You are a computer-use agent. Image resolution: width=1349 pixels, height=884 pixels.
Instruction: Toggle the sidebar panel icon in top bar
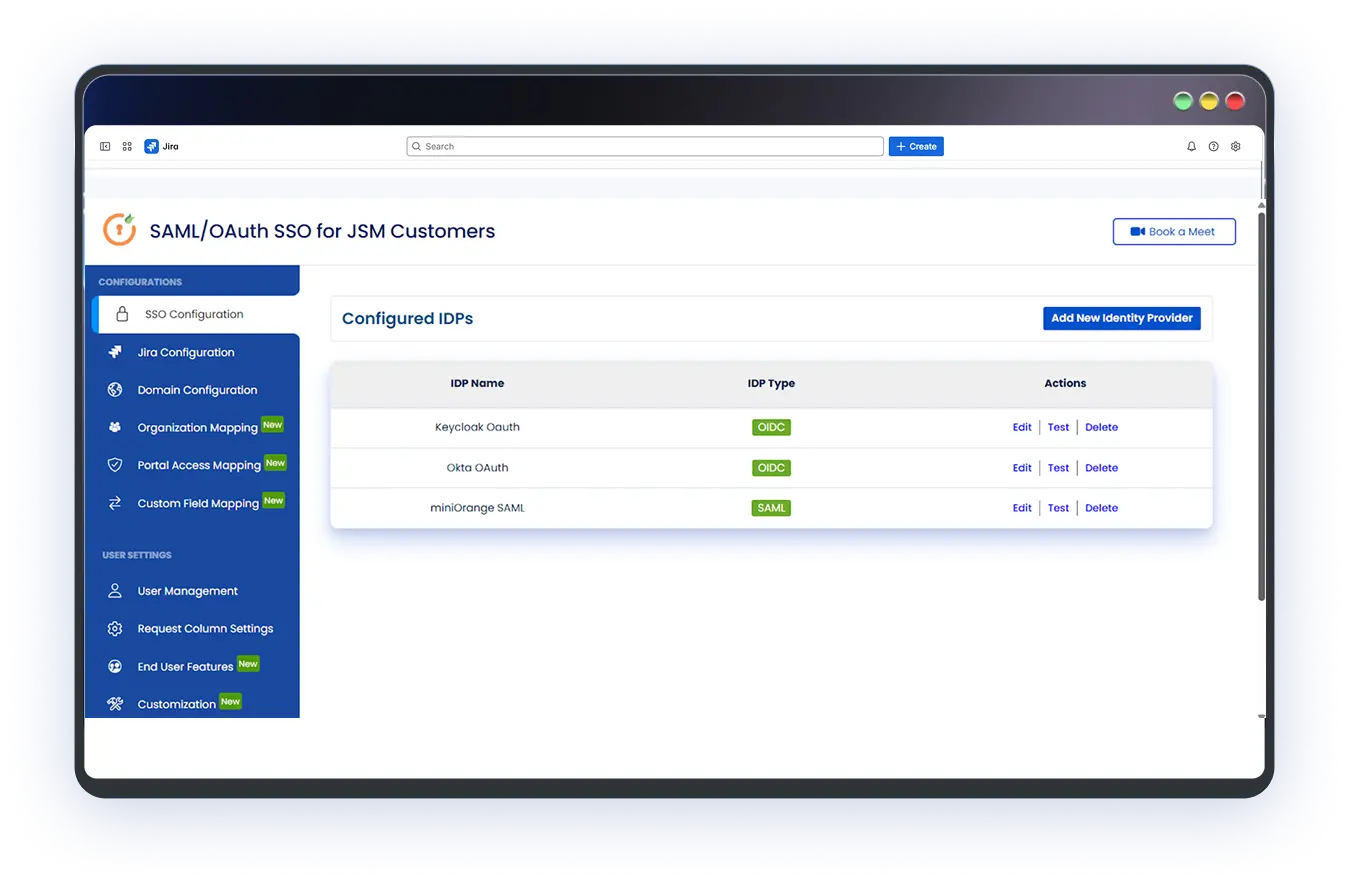coord(105,146)
